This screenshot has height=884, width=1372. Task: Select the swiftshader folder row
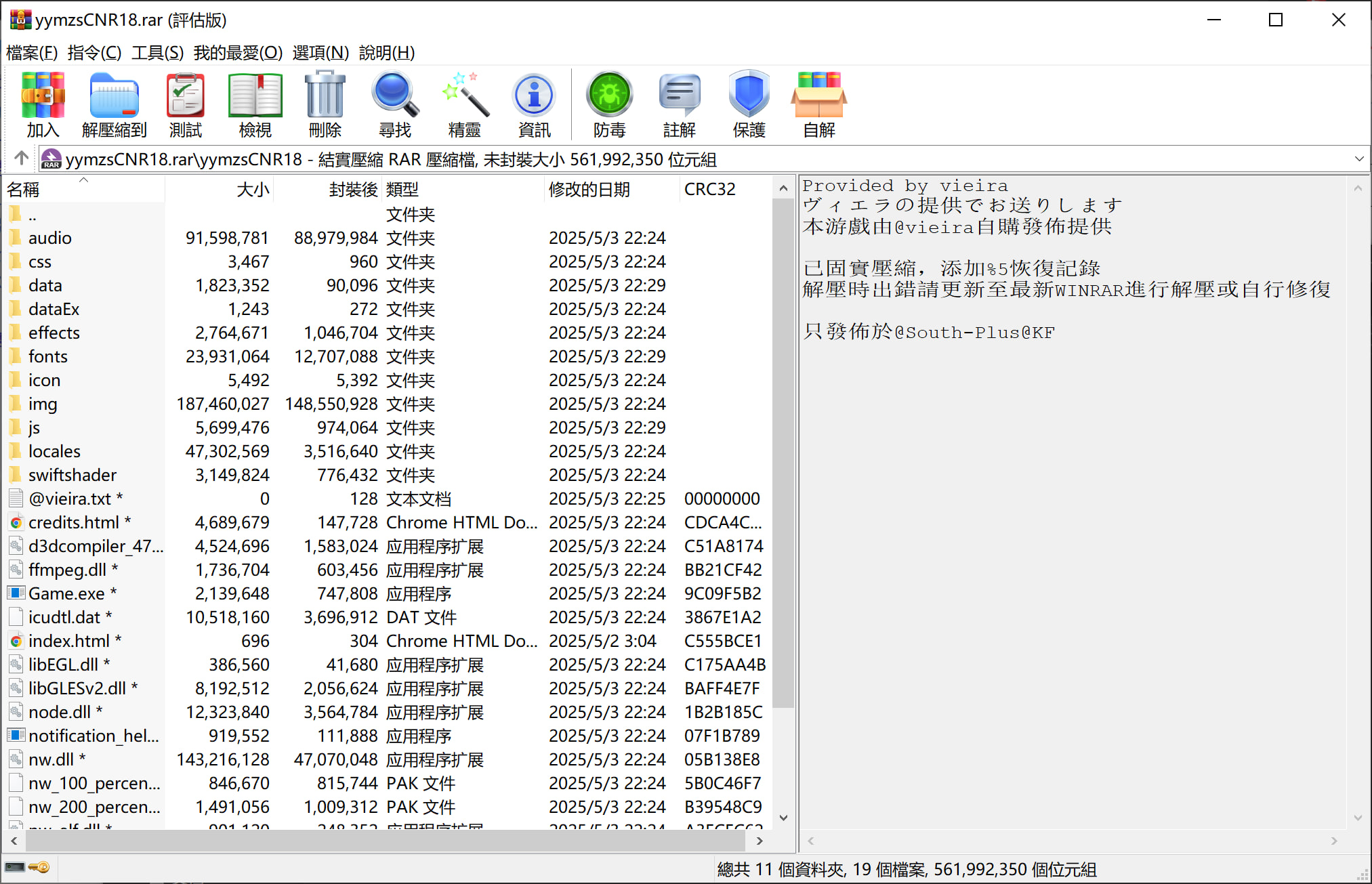point(388,475)
